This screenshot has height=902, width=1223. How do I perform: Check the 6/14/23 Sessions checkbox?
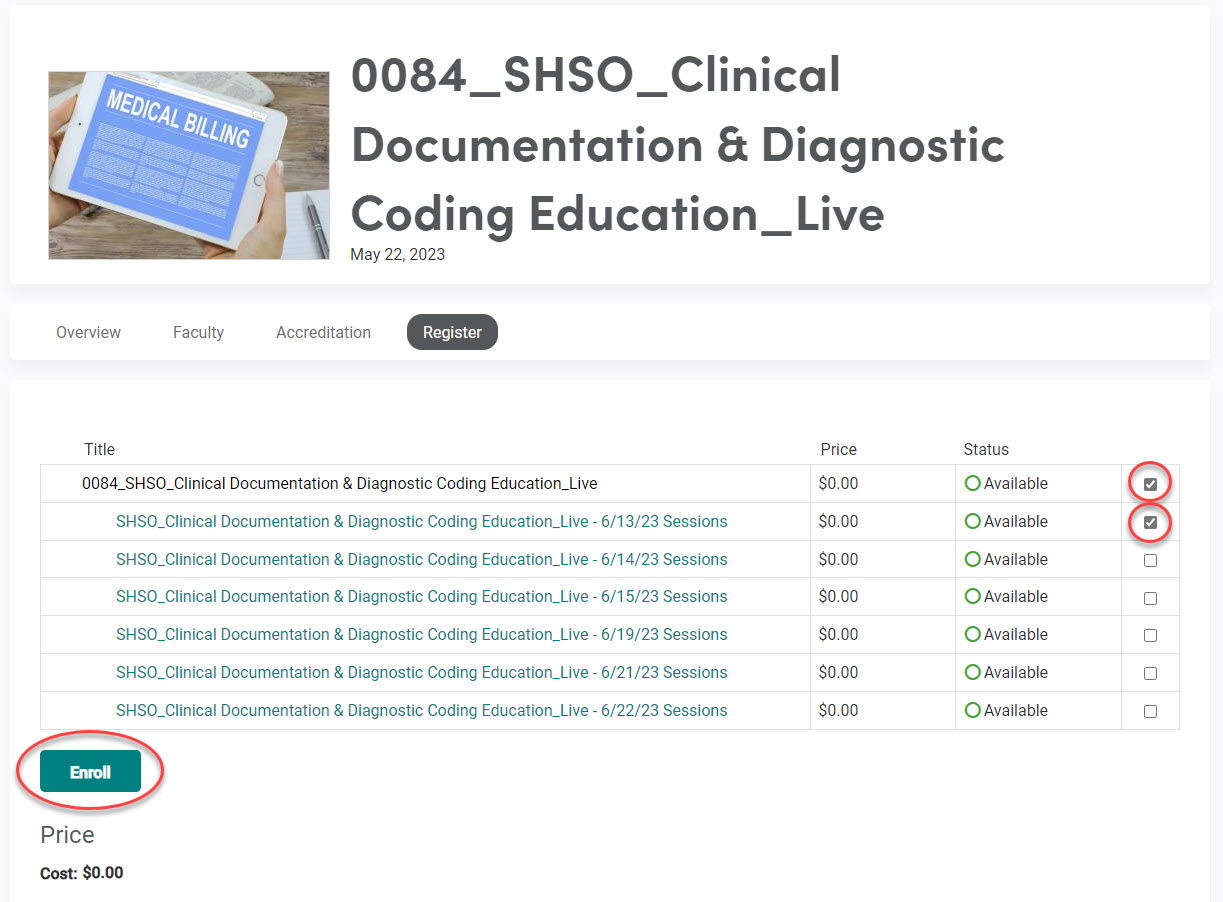point(1150,560)
